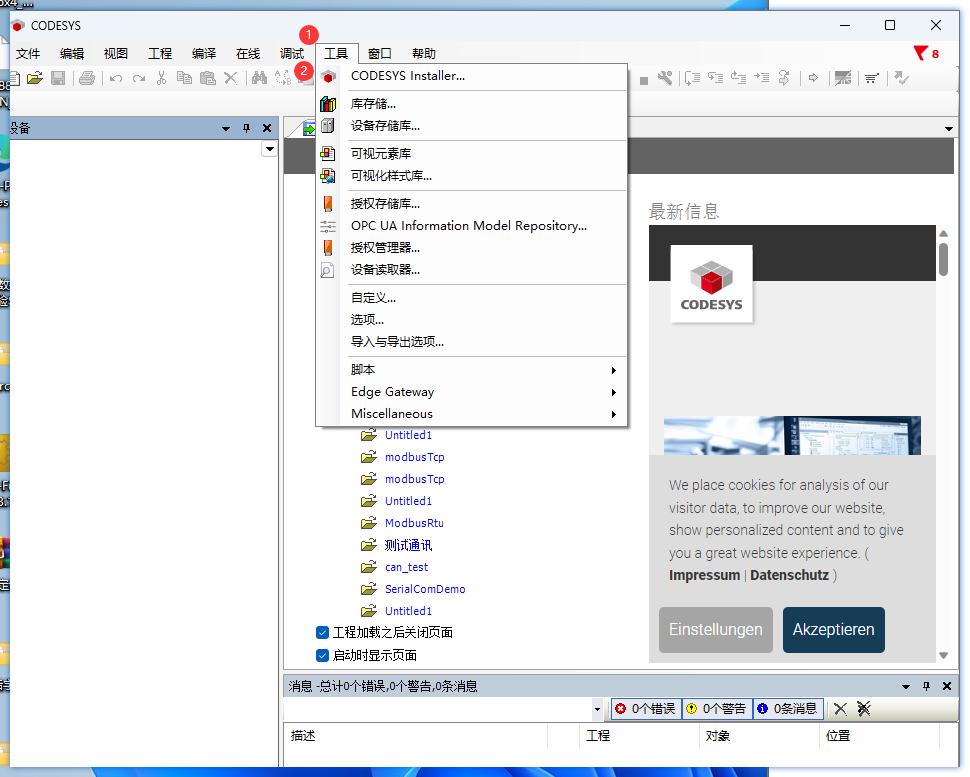Screen dimensions: 970x777
Task: Toggle the 0条消息 messages filter
Action: coord(788,708)
